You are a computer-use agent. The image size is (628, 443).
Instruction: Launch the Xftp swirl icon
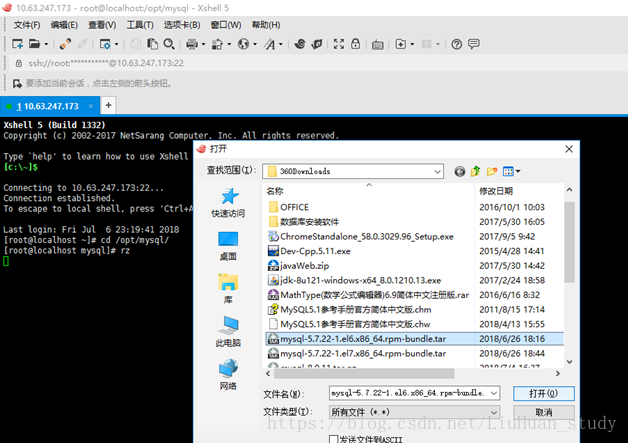tap(300, 44)
